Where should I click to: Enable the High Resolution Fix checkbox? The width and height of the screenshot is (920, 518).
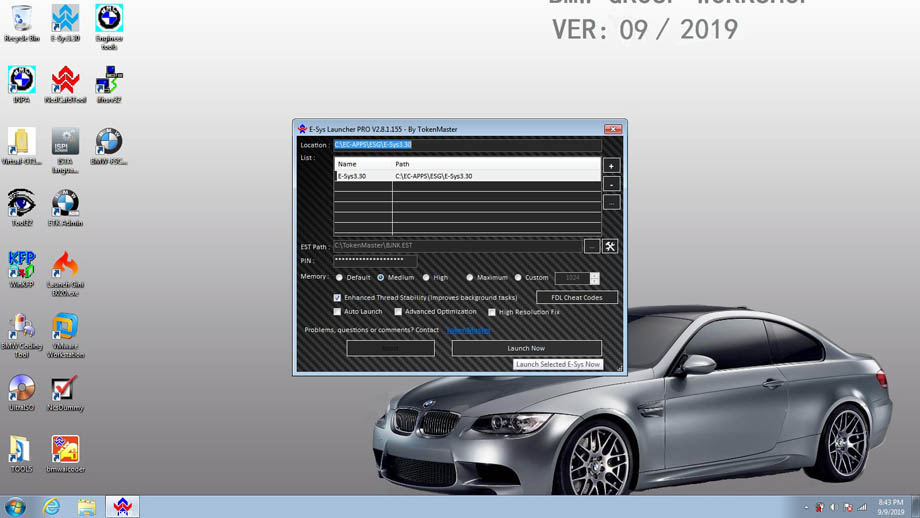click(x=492, y=312)
